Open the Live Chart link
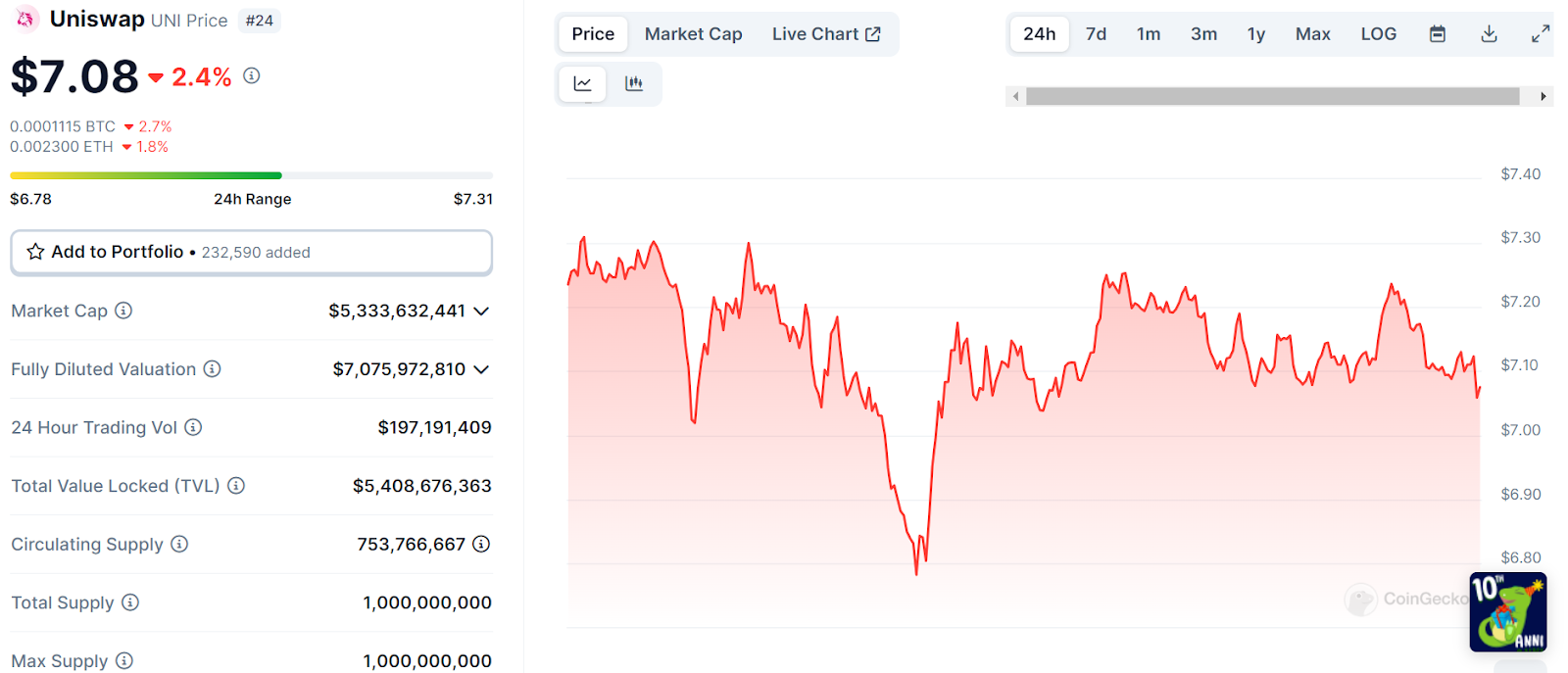This screenshot has width=1568, height=673. click(x=826, y=34)
